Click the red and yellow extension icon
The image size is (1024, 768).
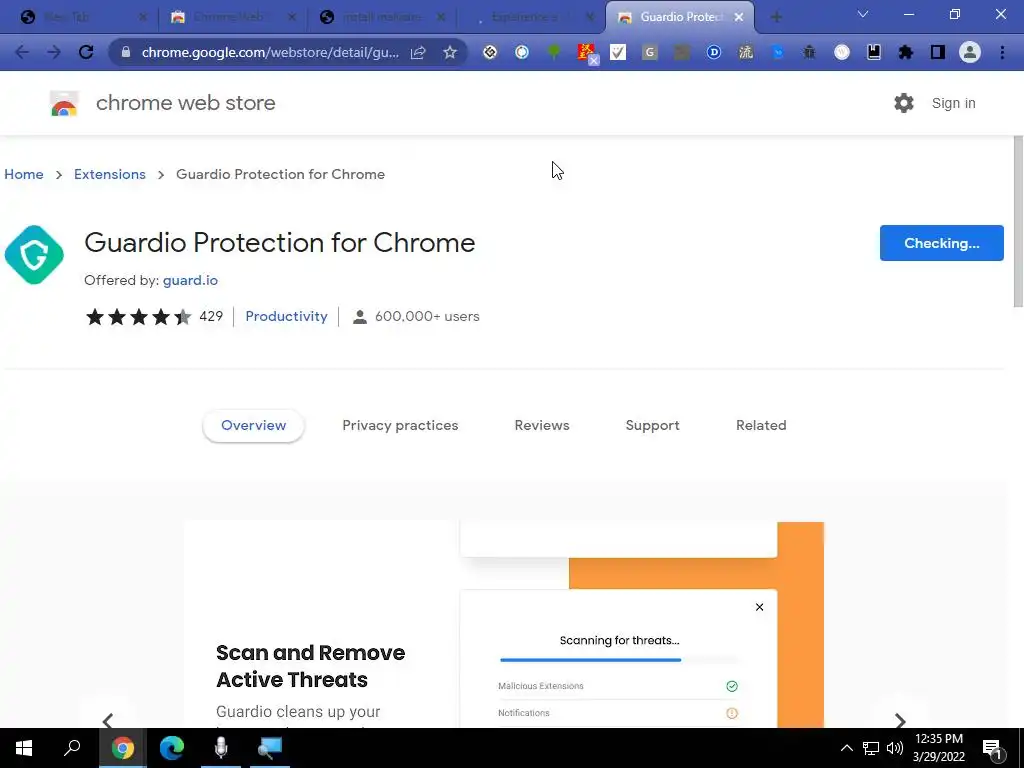pos(587,52)
